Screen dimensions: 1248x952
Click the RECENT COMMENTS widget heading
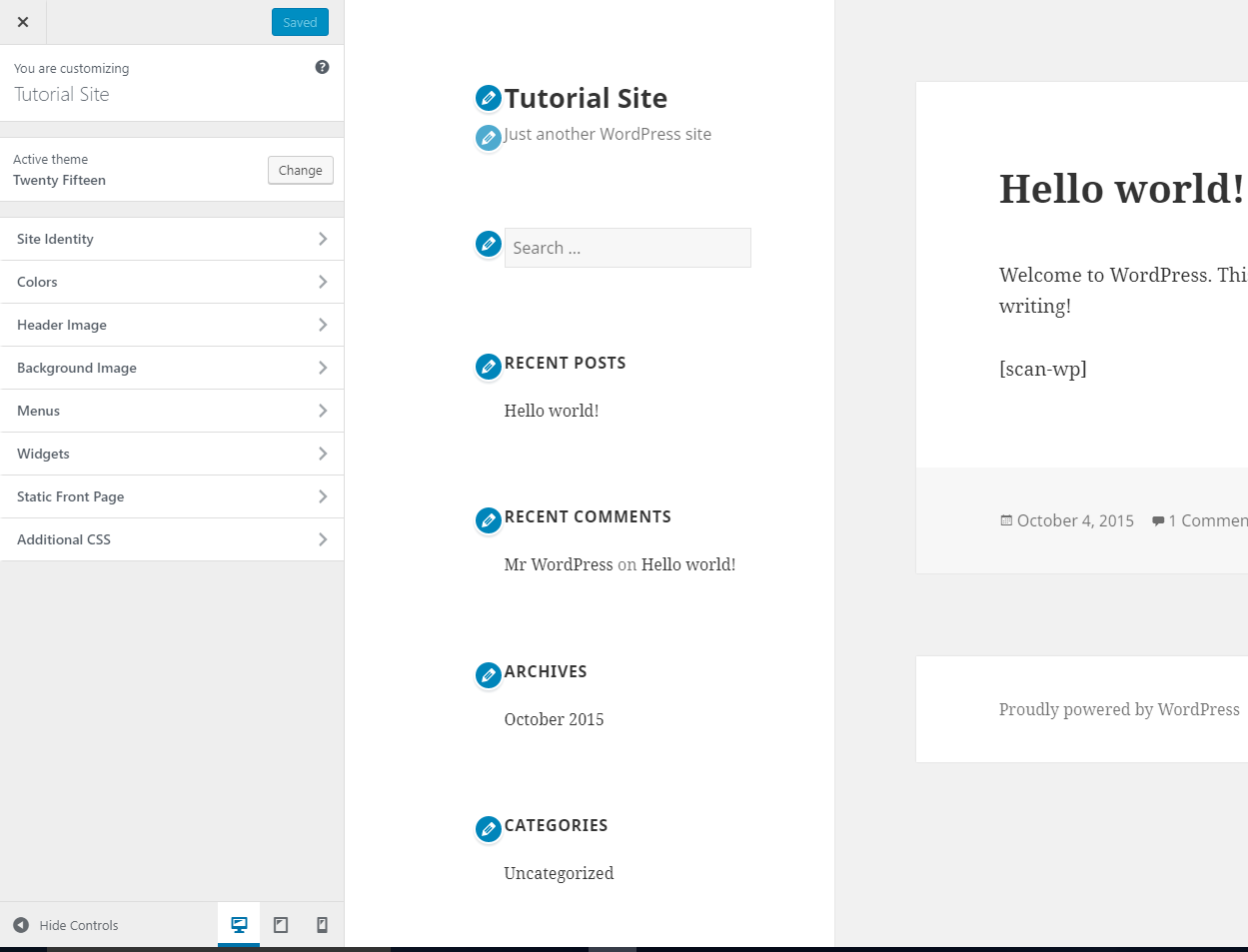click(588, 516)
